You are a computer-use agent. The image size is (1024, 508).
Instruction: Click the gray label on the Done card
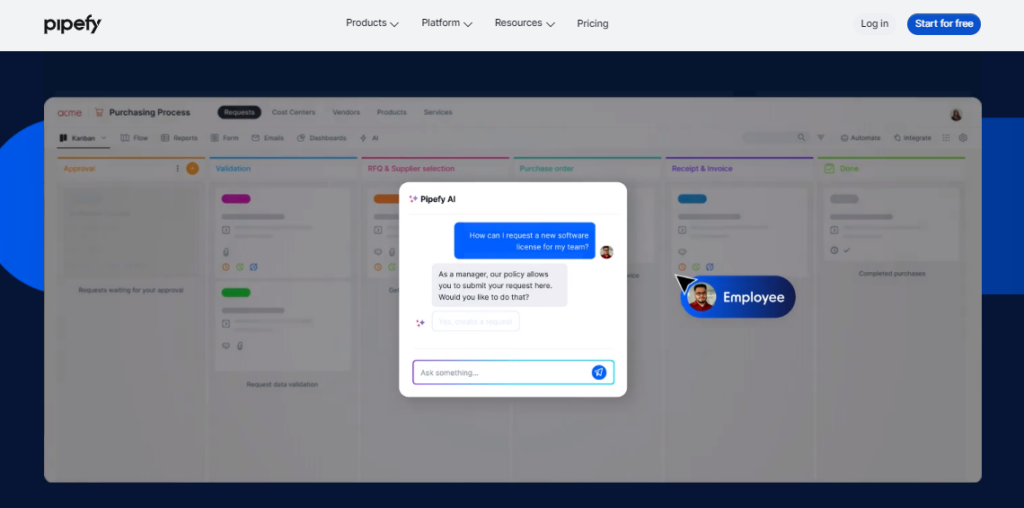point(844,199)
